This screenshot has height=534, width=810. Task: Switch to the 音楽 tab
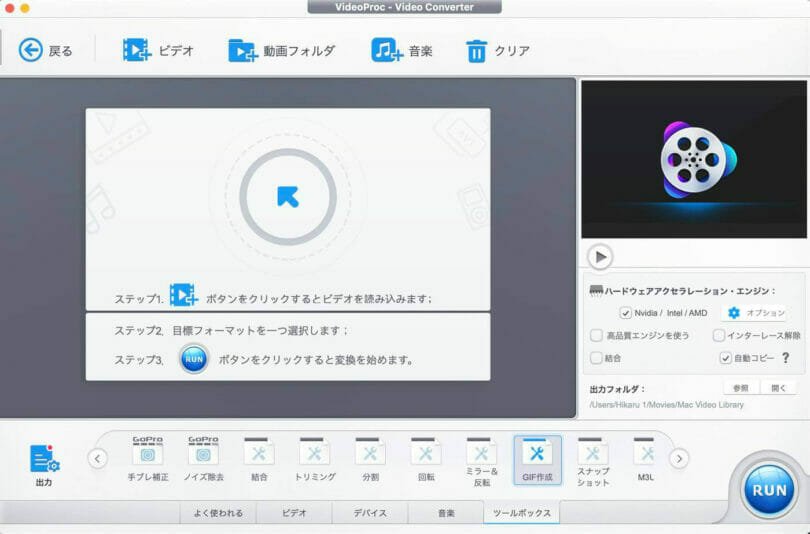point(446,513)
